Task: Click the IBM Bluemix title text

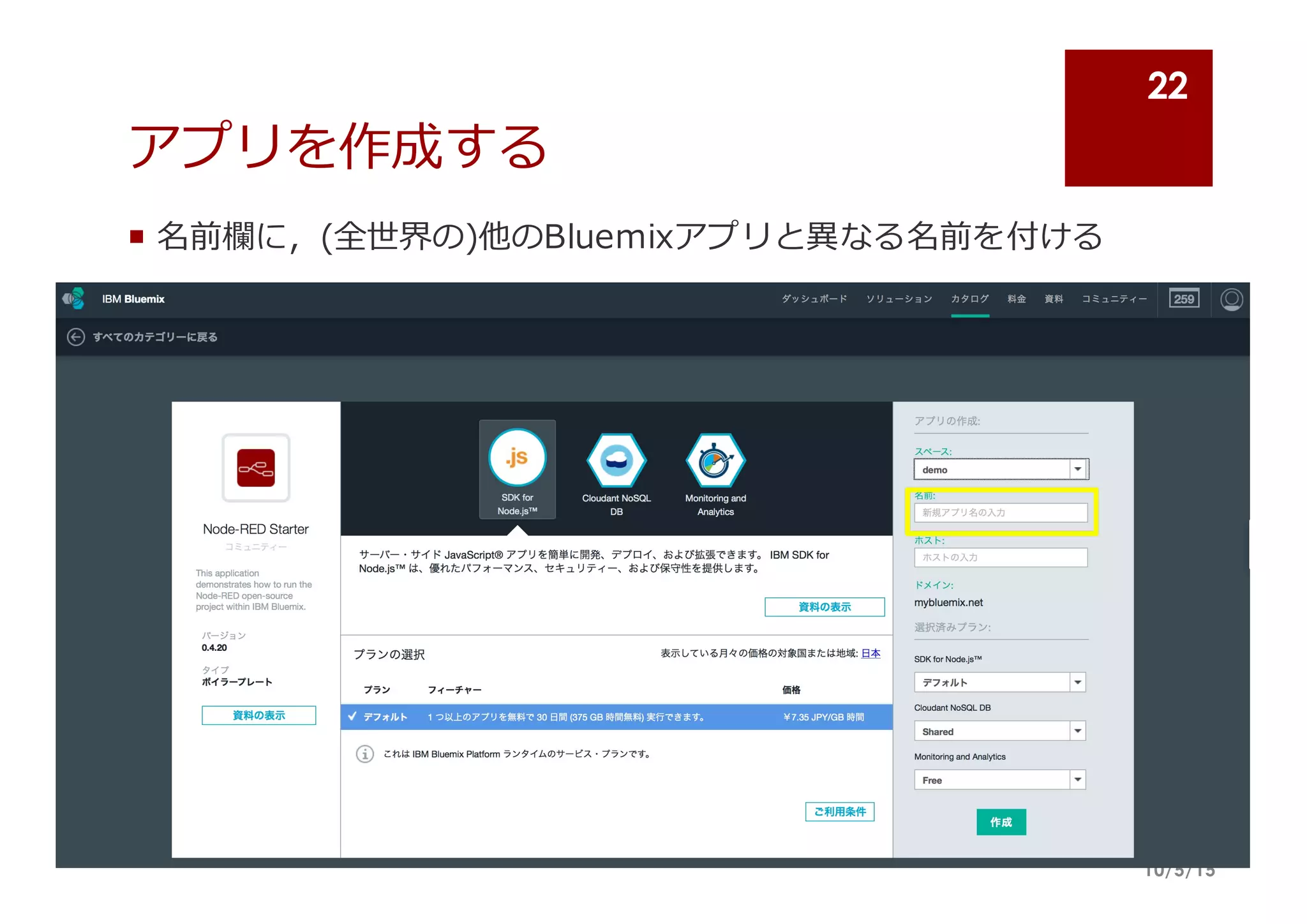Action: [133, 299]
